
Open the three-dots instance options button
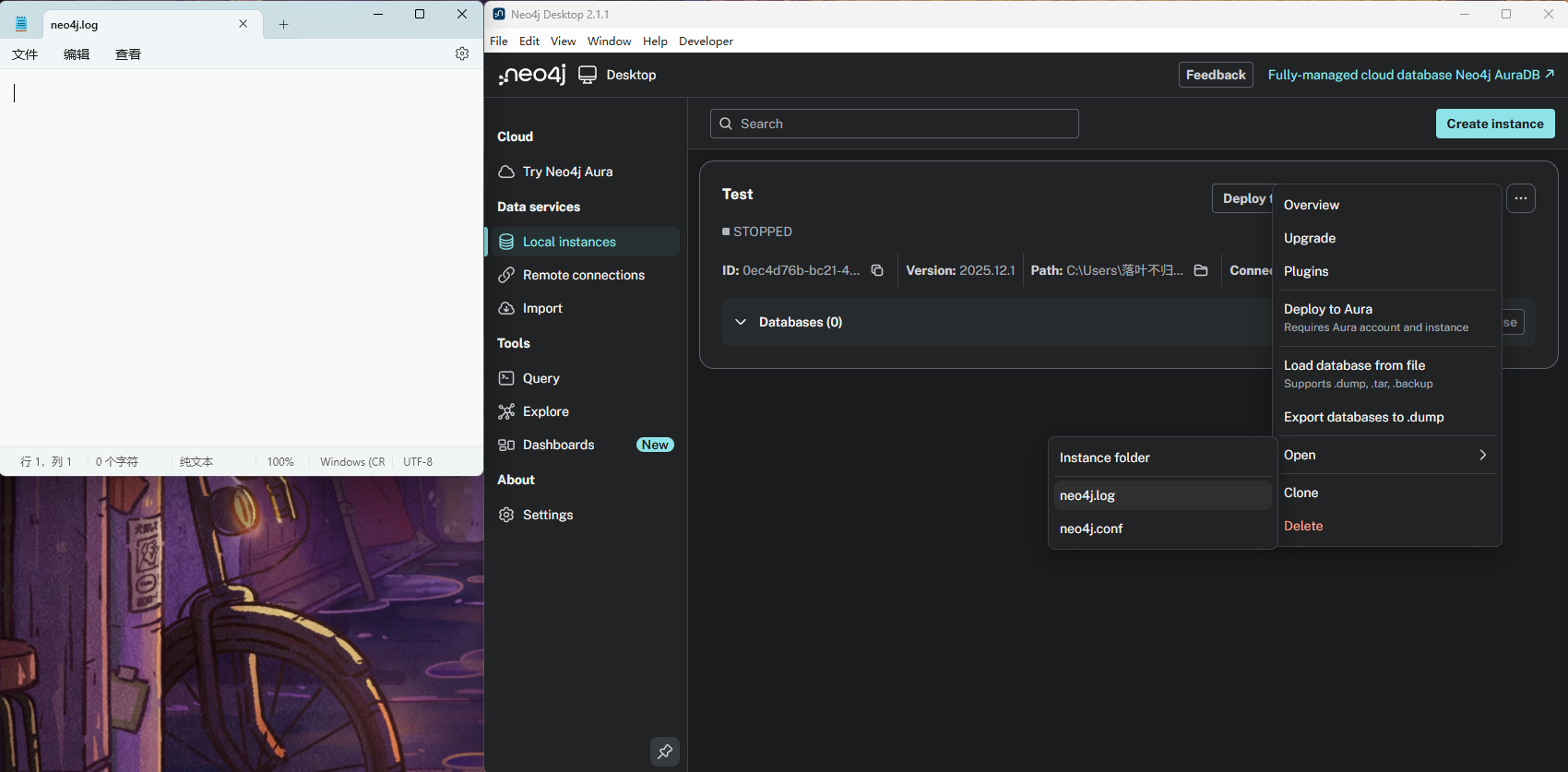(x=1521, y=198)
